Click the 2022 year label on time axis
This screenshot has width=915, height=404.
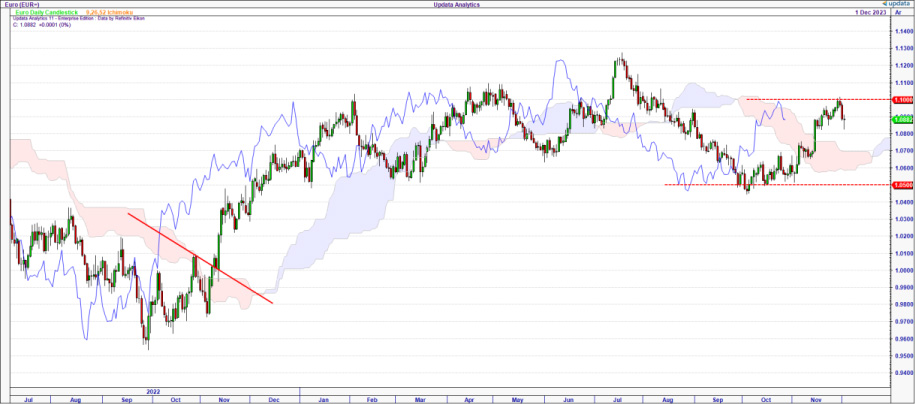click(153, 391)
